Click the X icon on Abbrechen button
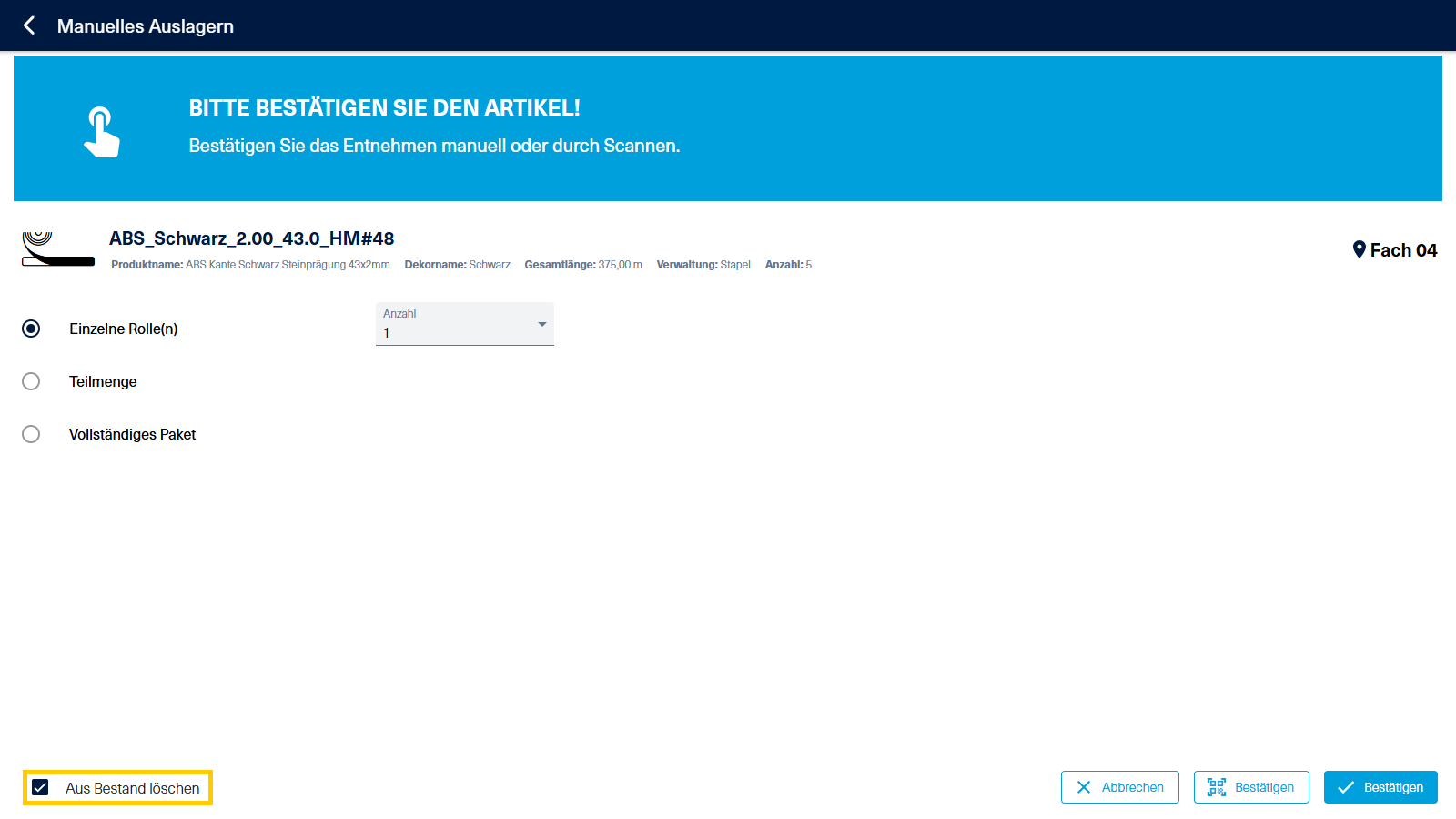Image resolution: width=1456 pixels, height=819 pixels. click(x=1083, y=787)
